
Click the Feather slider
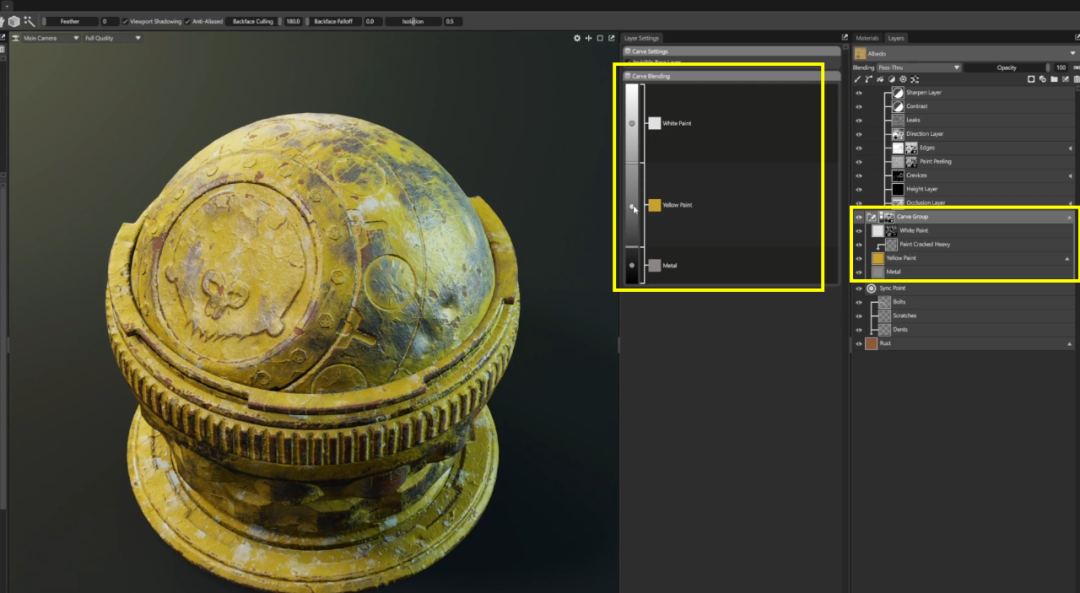click(70, 21)
